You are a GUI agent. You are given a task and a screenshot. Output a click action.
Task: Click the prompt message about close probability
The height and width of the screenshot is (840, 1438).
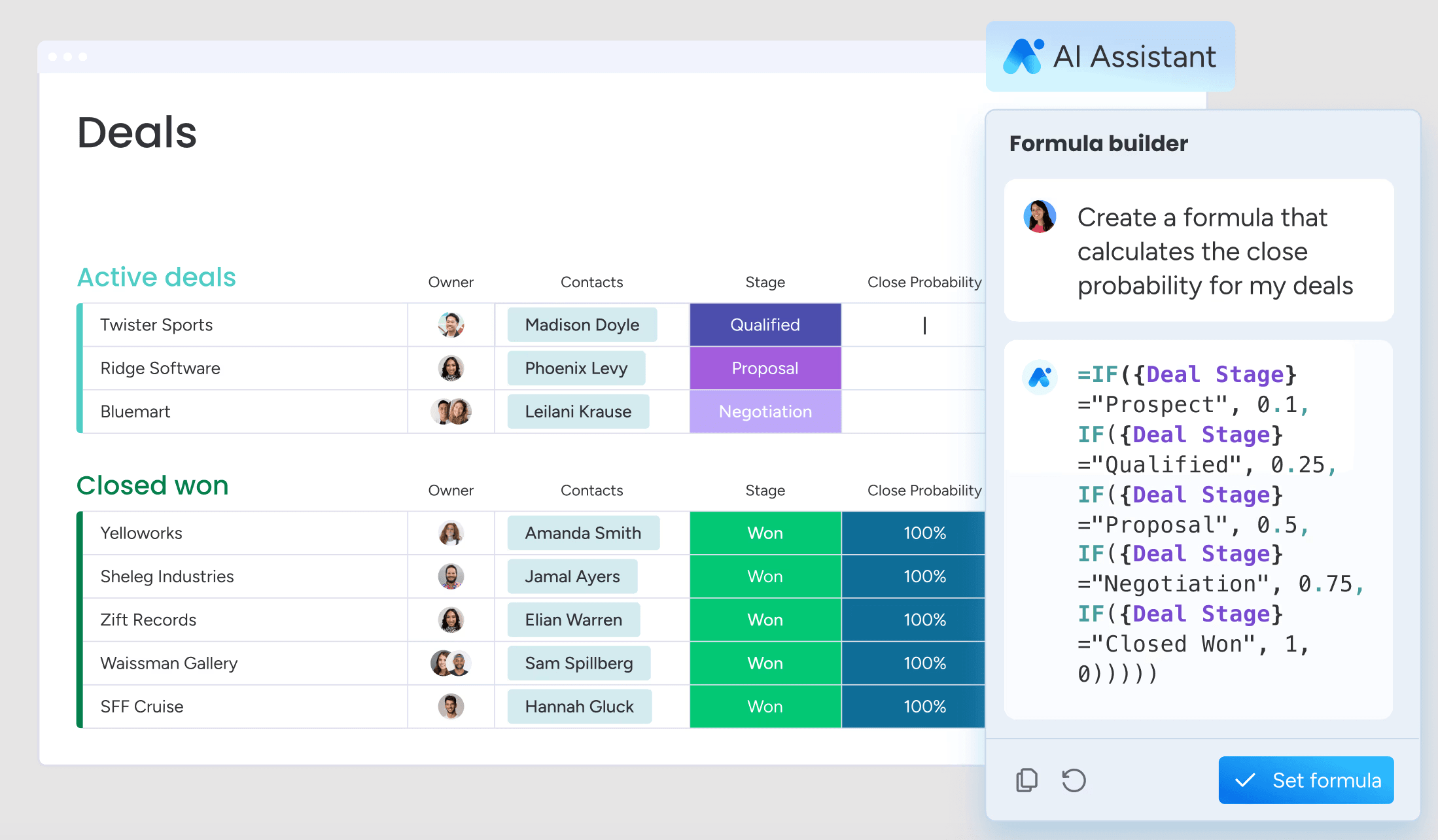[x=1215, y=251]
